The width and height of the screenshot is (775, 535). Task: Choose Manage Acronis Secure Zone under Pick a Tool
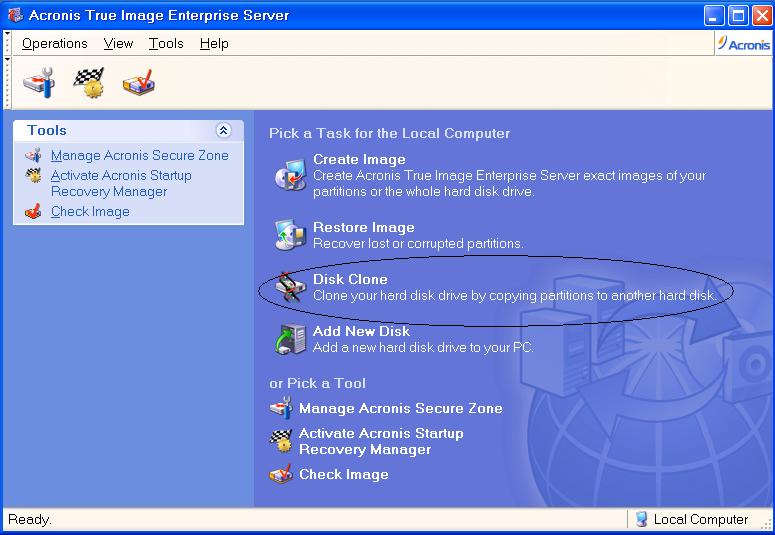click(401, 408)
